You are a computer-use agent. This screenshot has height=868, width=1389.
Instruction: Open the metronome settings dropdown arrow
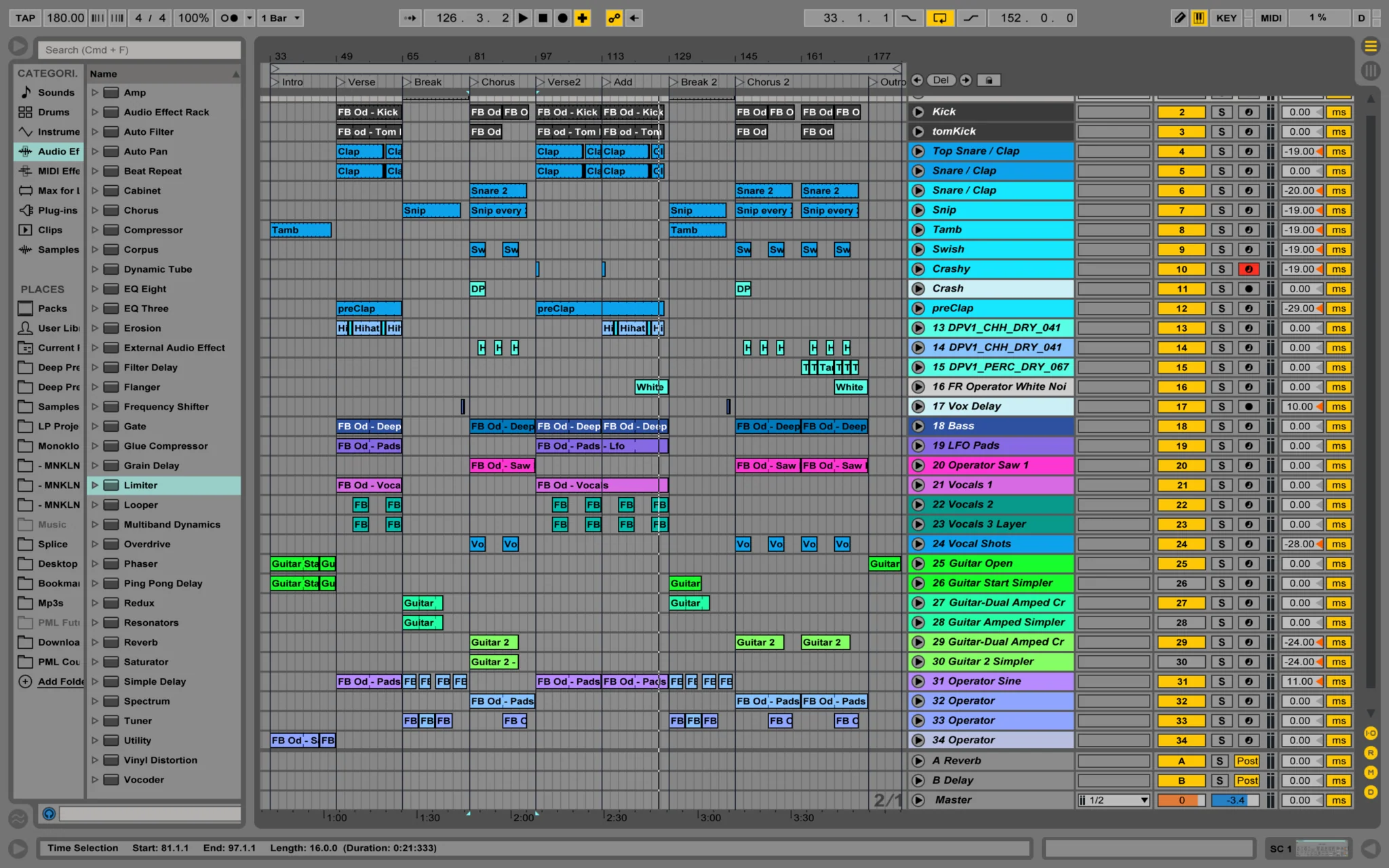pyautogui.click(x=250, y=18)
